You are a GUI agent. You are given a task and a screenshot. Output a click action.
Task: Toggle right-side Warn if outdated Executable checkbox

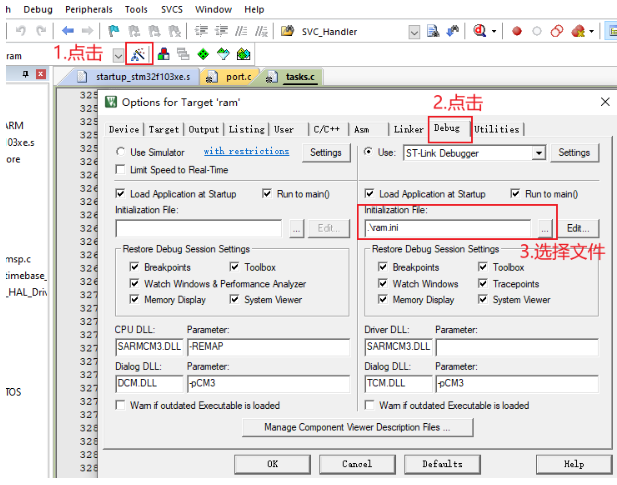pyautogui.click(x=369, y=405)
